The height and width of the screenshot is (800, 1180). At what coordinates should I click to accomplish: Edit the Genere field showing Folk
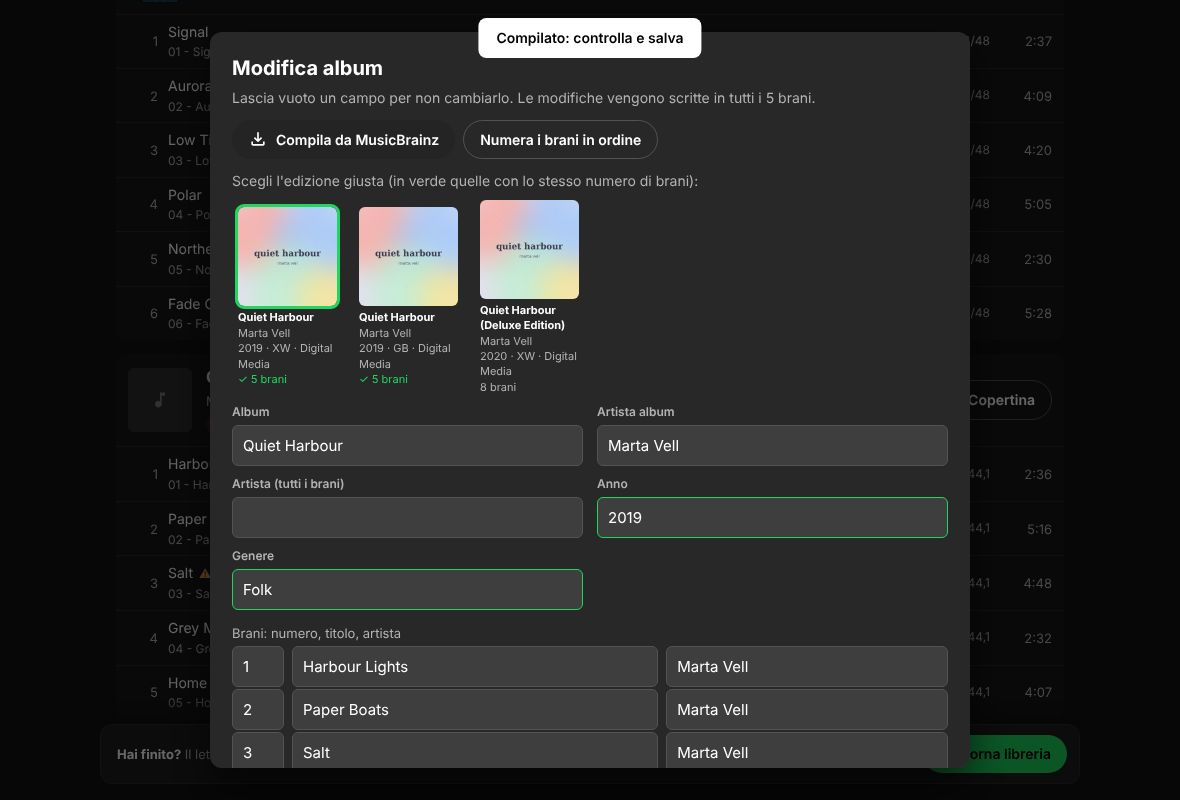click(407, 590)
